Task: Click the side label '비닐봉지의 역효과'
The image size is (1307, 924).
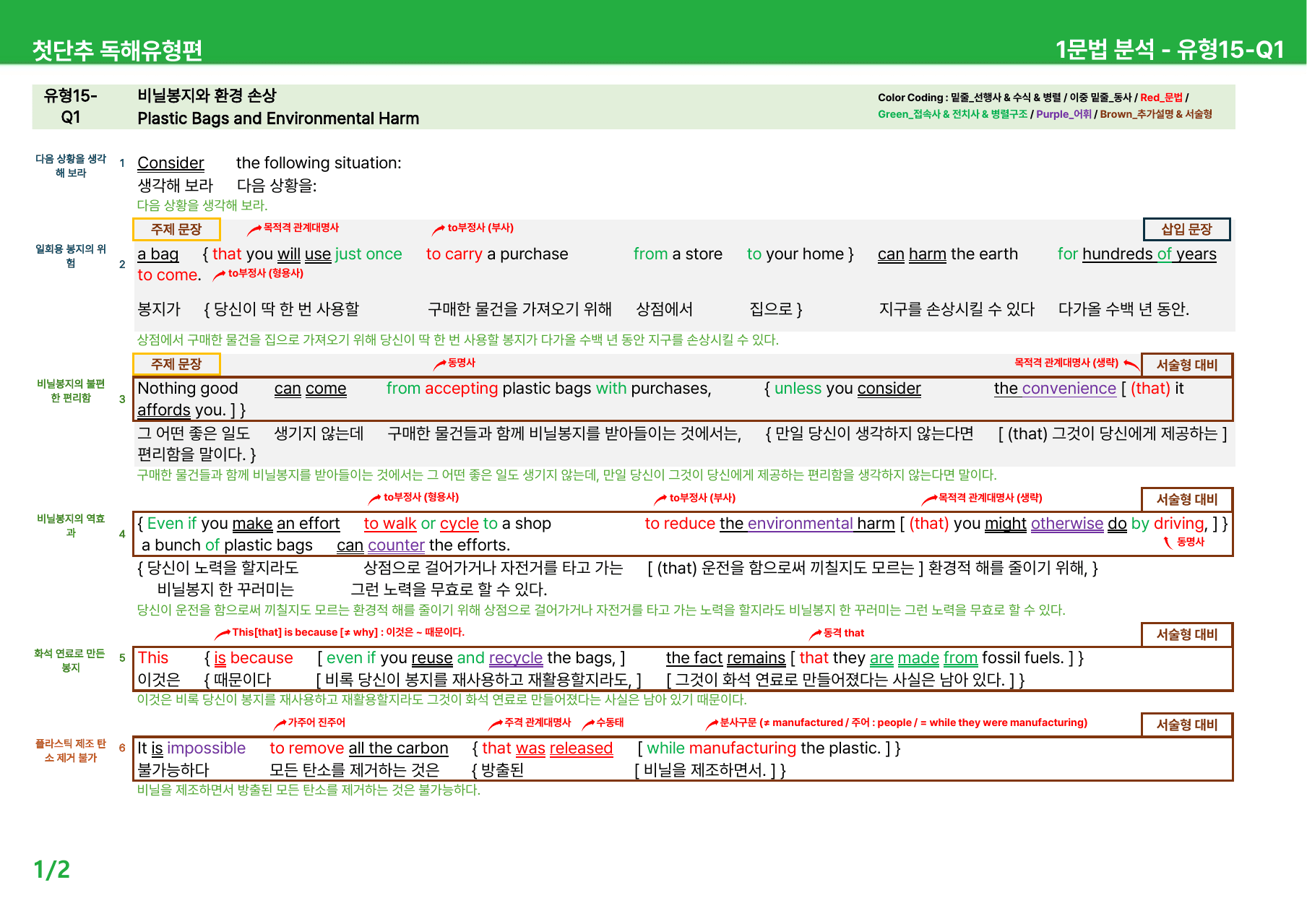Action: pos(71,525)
